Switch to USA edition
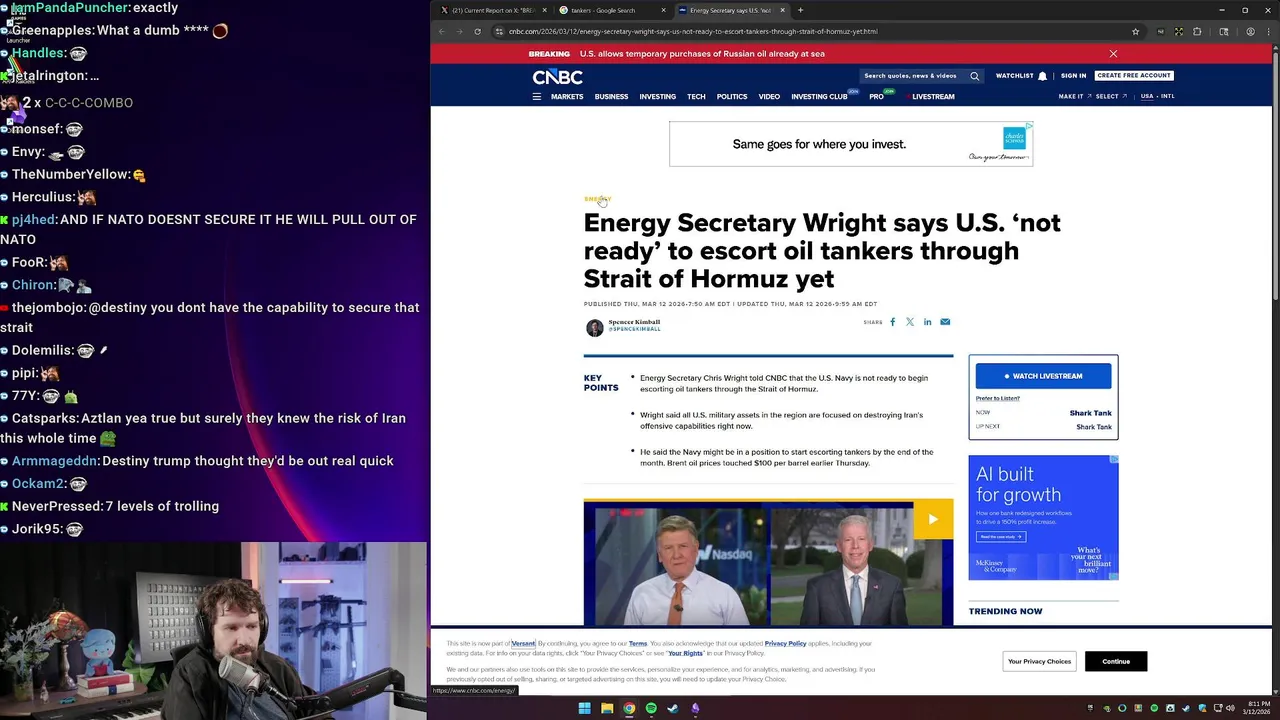This screenshot has height=720, width=1280. 1147,97
